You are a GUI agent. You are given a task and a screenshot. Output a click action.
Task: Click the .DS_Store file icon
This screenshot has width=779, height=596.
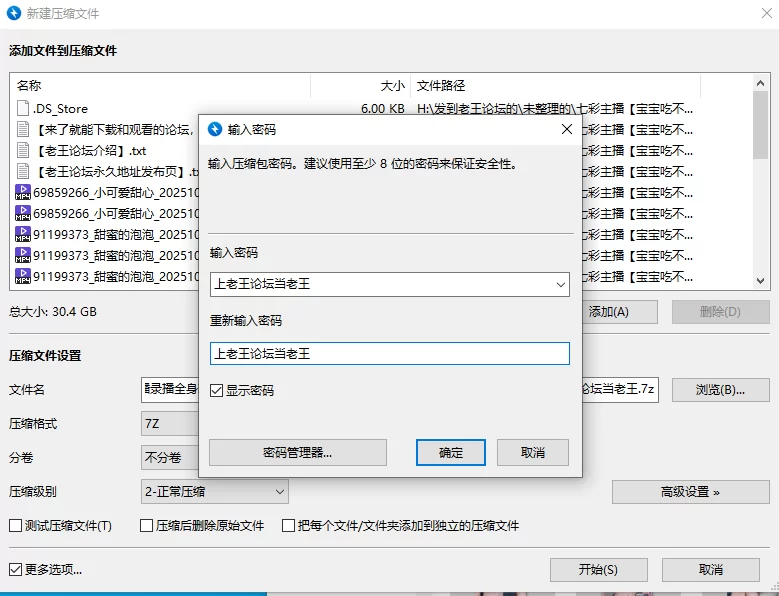(x=23, y=108)
